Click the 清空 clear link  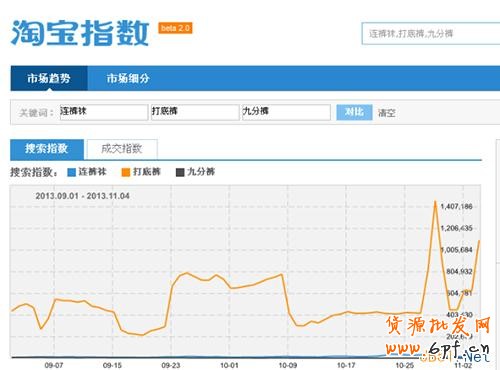387,113
